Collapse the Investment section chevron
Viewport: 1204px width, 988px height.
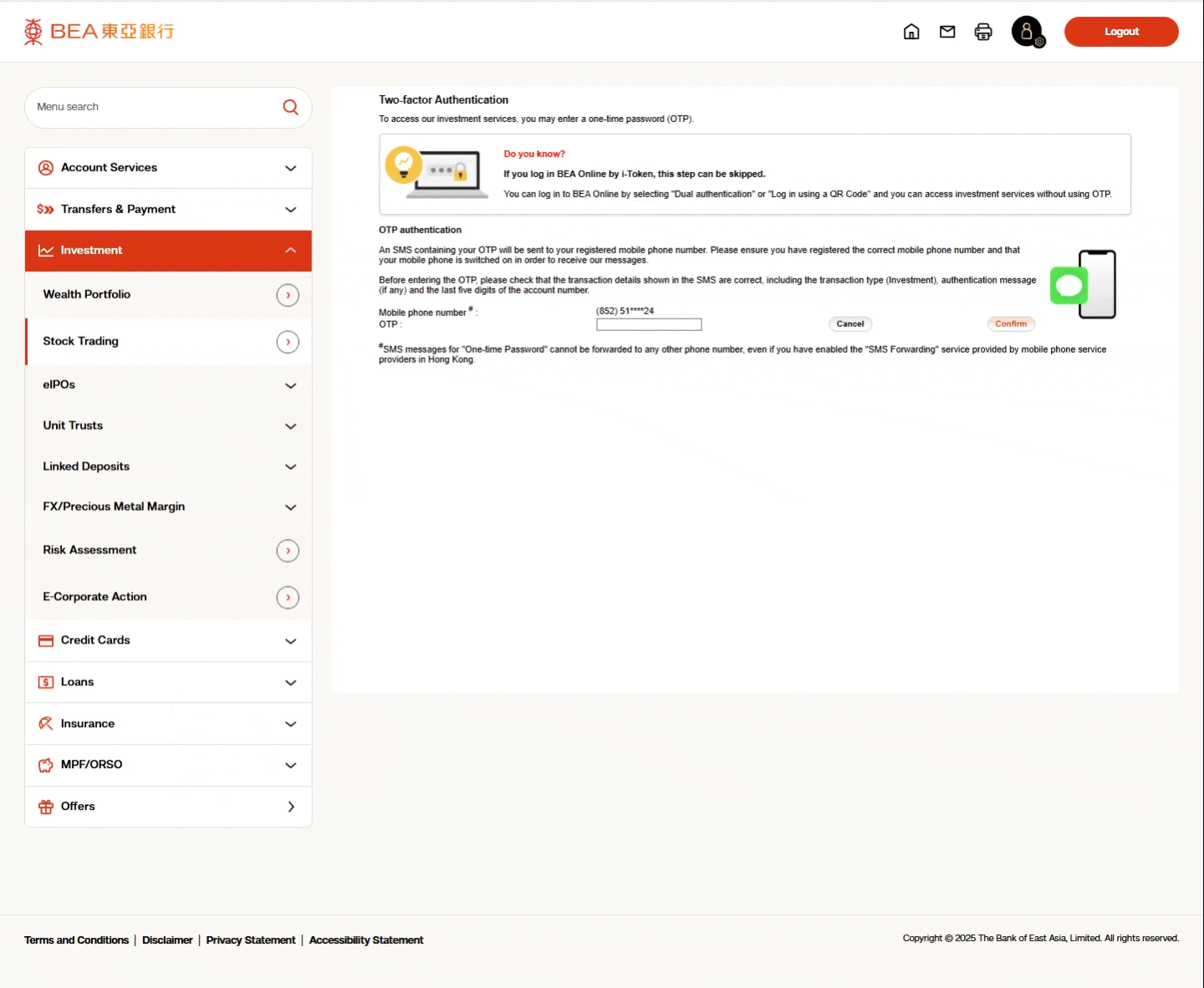(x=291, y=251)
